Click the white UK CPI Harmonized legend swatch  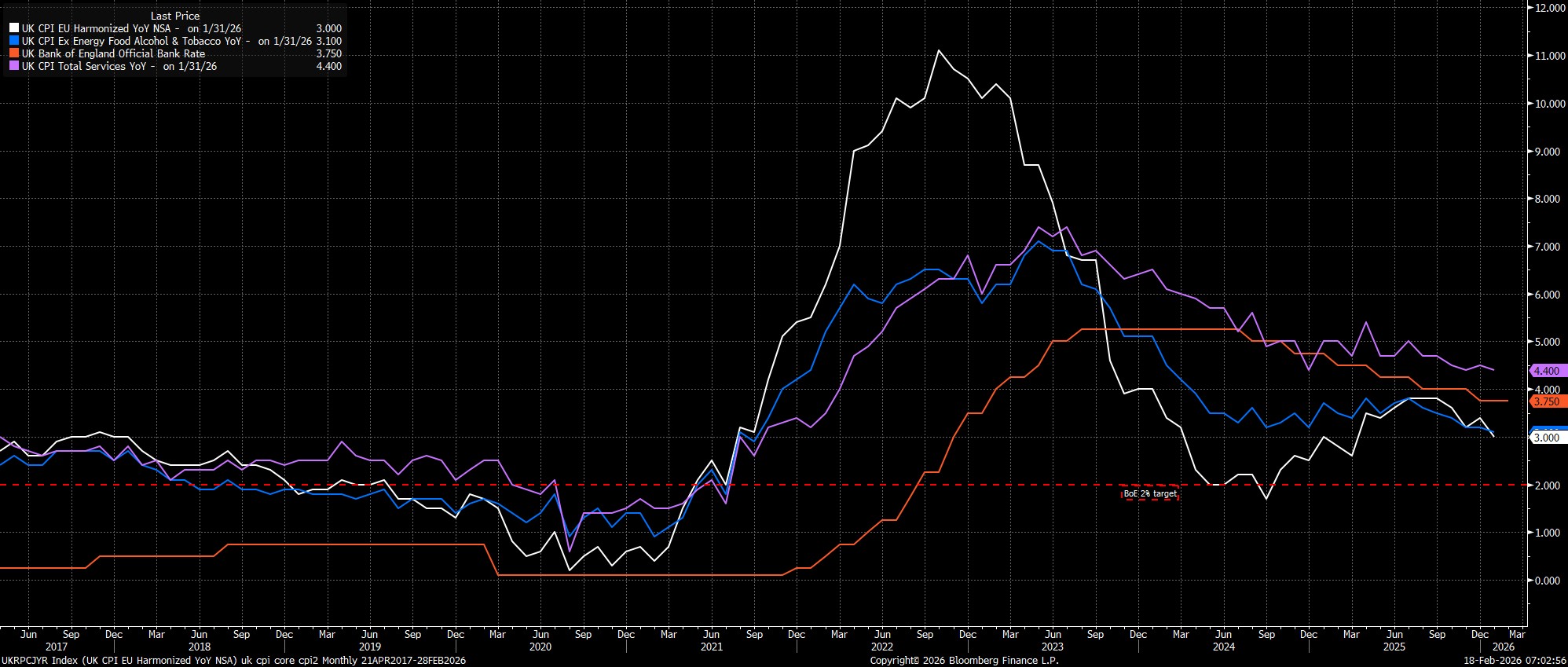pos(13,28)
